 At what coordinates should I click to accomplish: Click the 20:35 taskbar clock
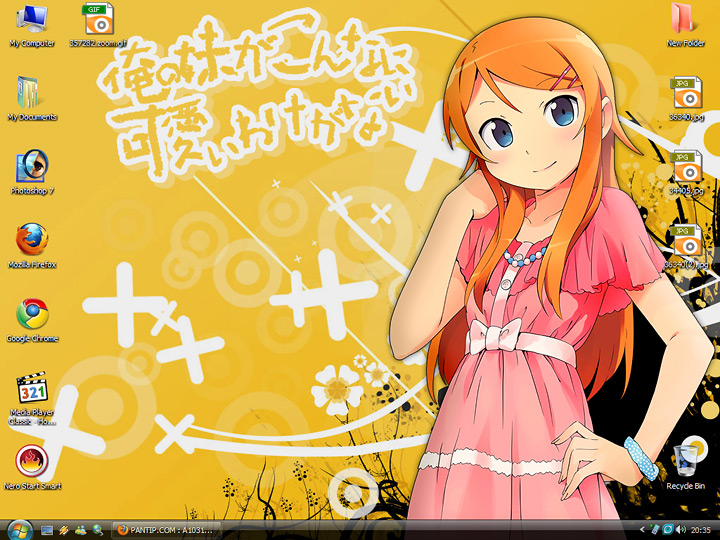tap(701, 530)
